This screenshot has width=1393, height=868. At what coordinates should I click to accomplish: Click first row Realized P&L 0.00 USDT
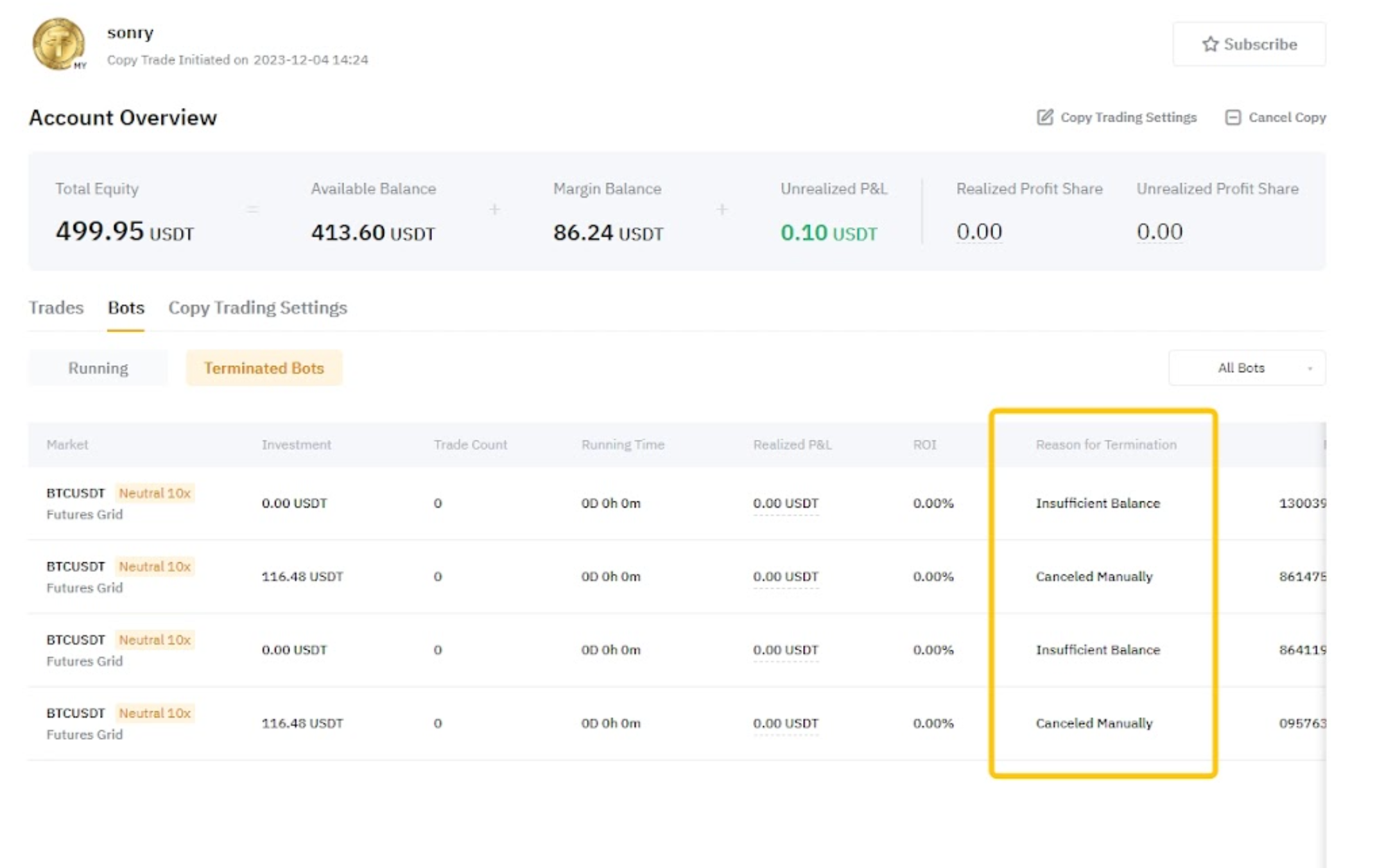coord(786,503)
